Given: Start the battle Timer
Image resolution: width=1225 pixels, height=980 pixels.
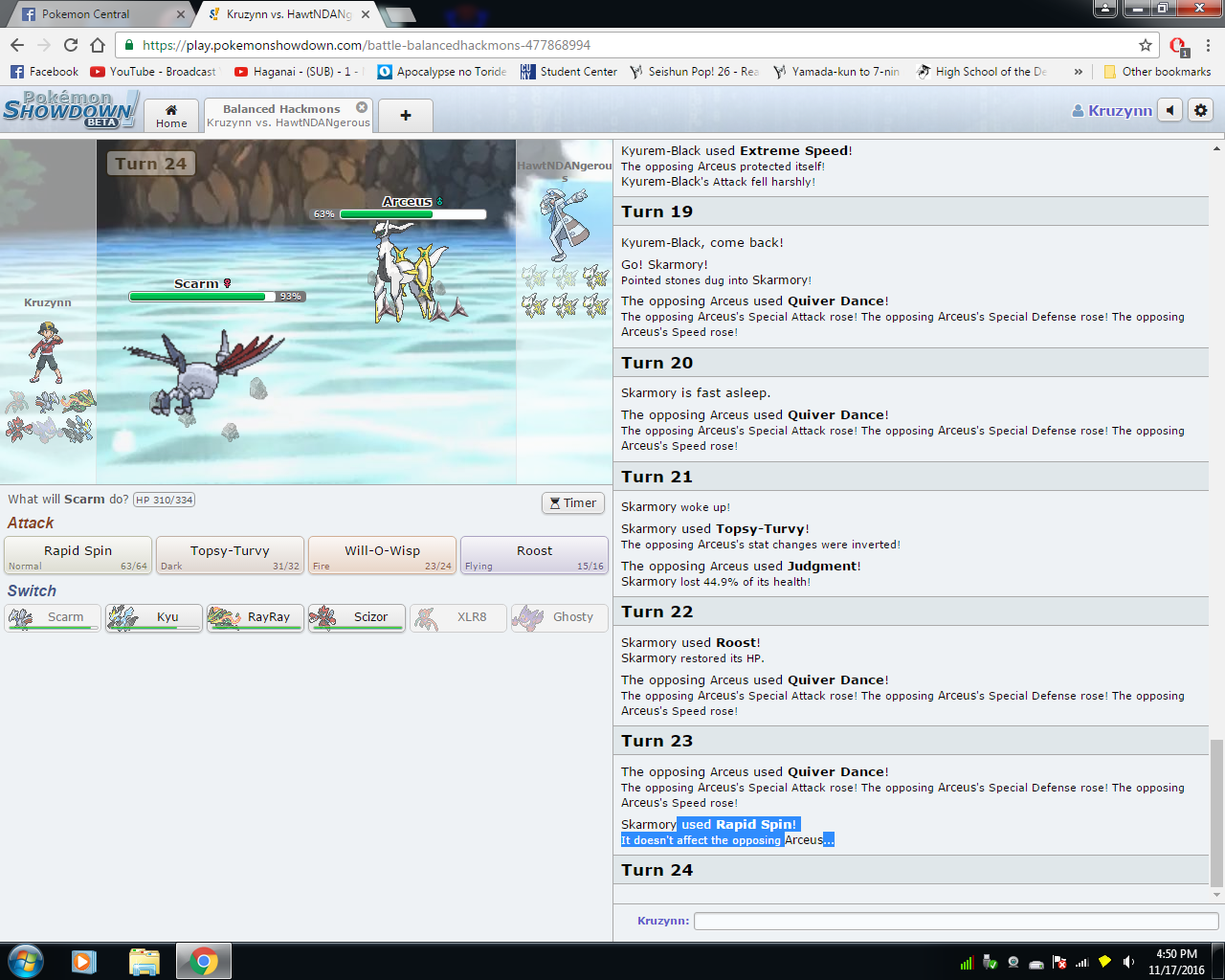Looking at the screenshot, I should pyautogui.click(x=572, y=503).
